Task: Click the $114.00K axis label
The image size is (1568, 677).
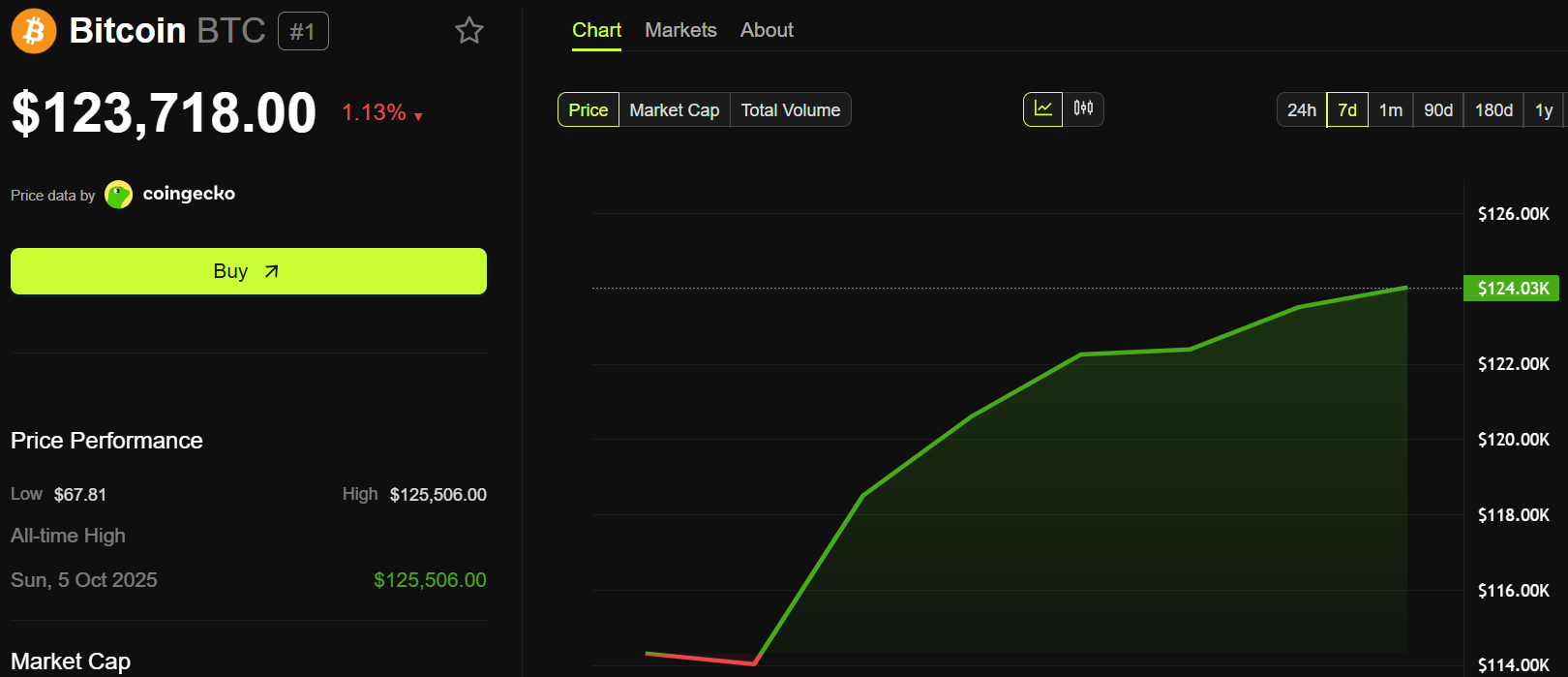Action: coord(1513,665)
